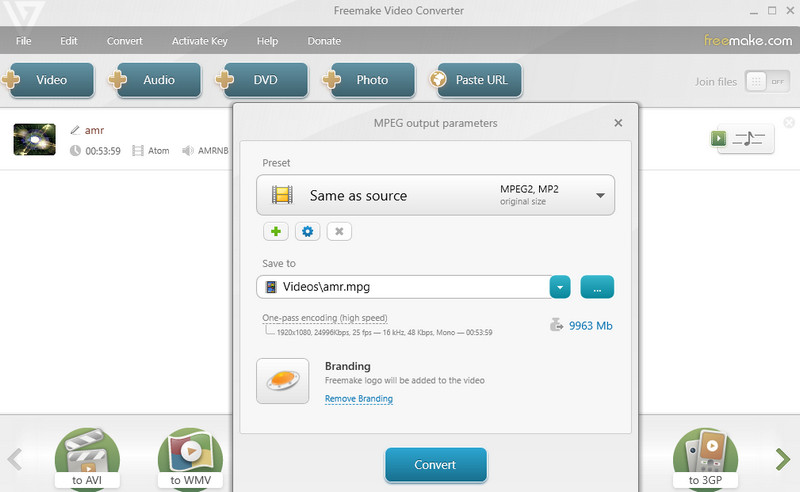Open the Edit menu

coord(69,41)
